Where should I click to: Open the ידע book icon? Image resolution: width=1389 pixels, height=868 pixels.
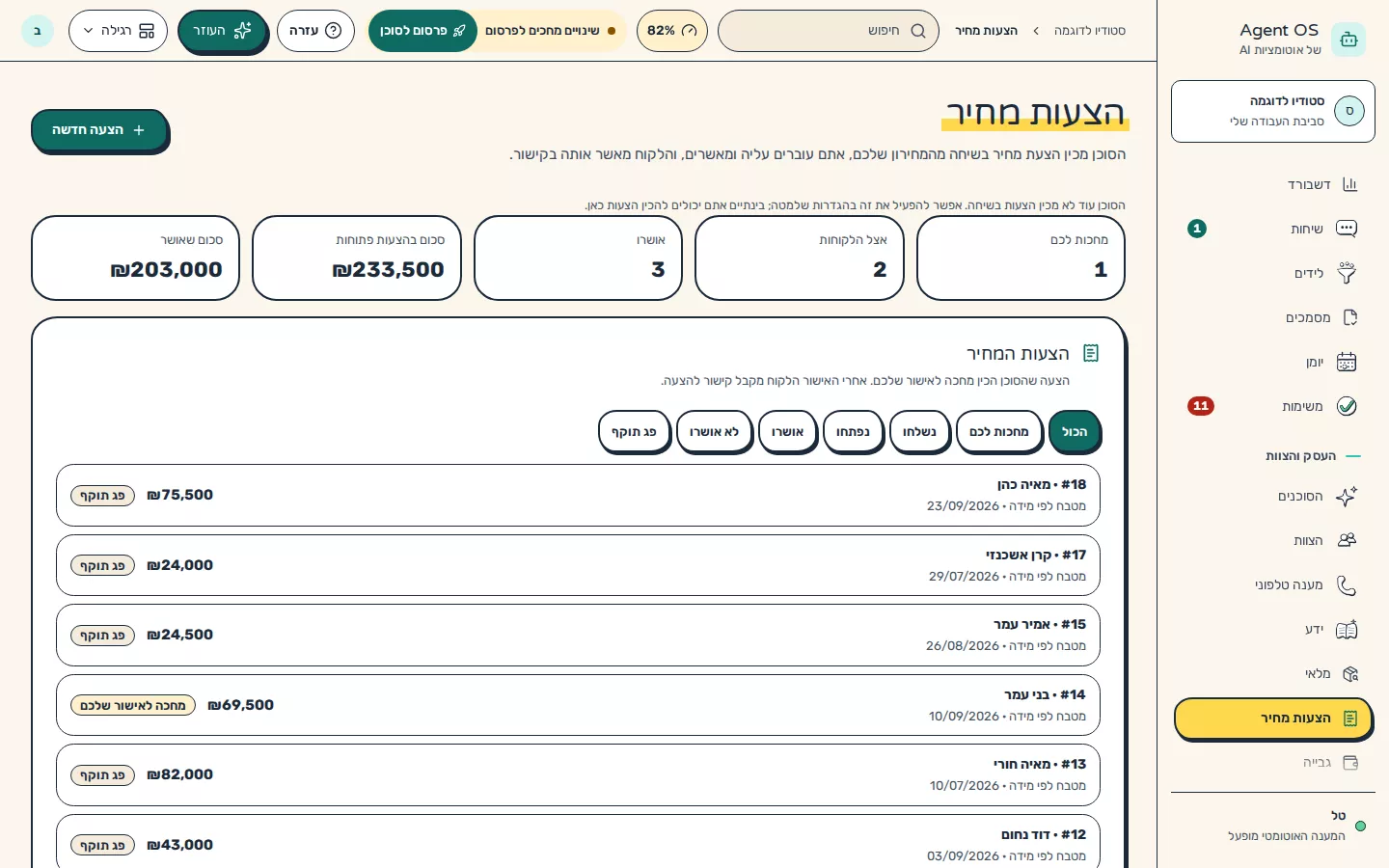click(x=1347, y=629)
